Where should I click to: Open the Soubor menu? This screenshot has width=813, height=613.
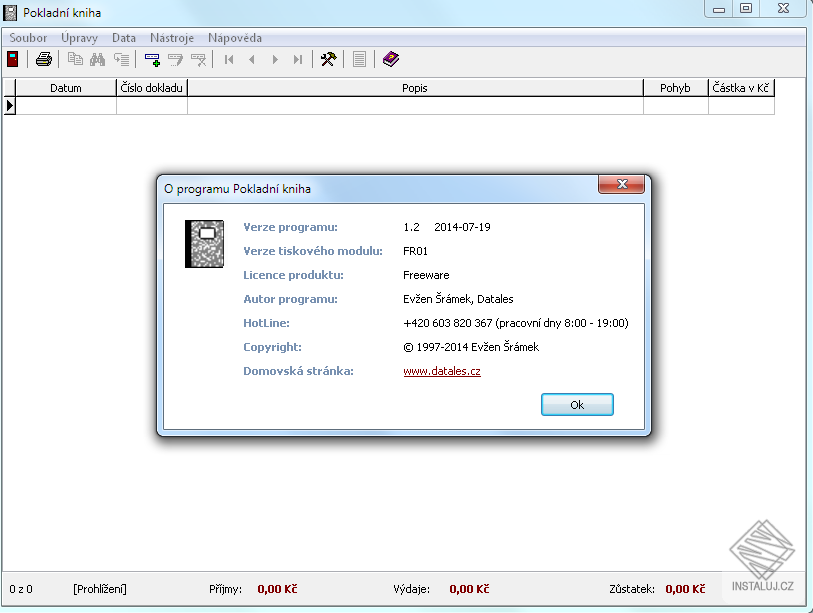pos(28,38)
